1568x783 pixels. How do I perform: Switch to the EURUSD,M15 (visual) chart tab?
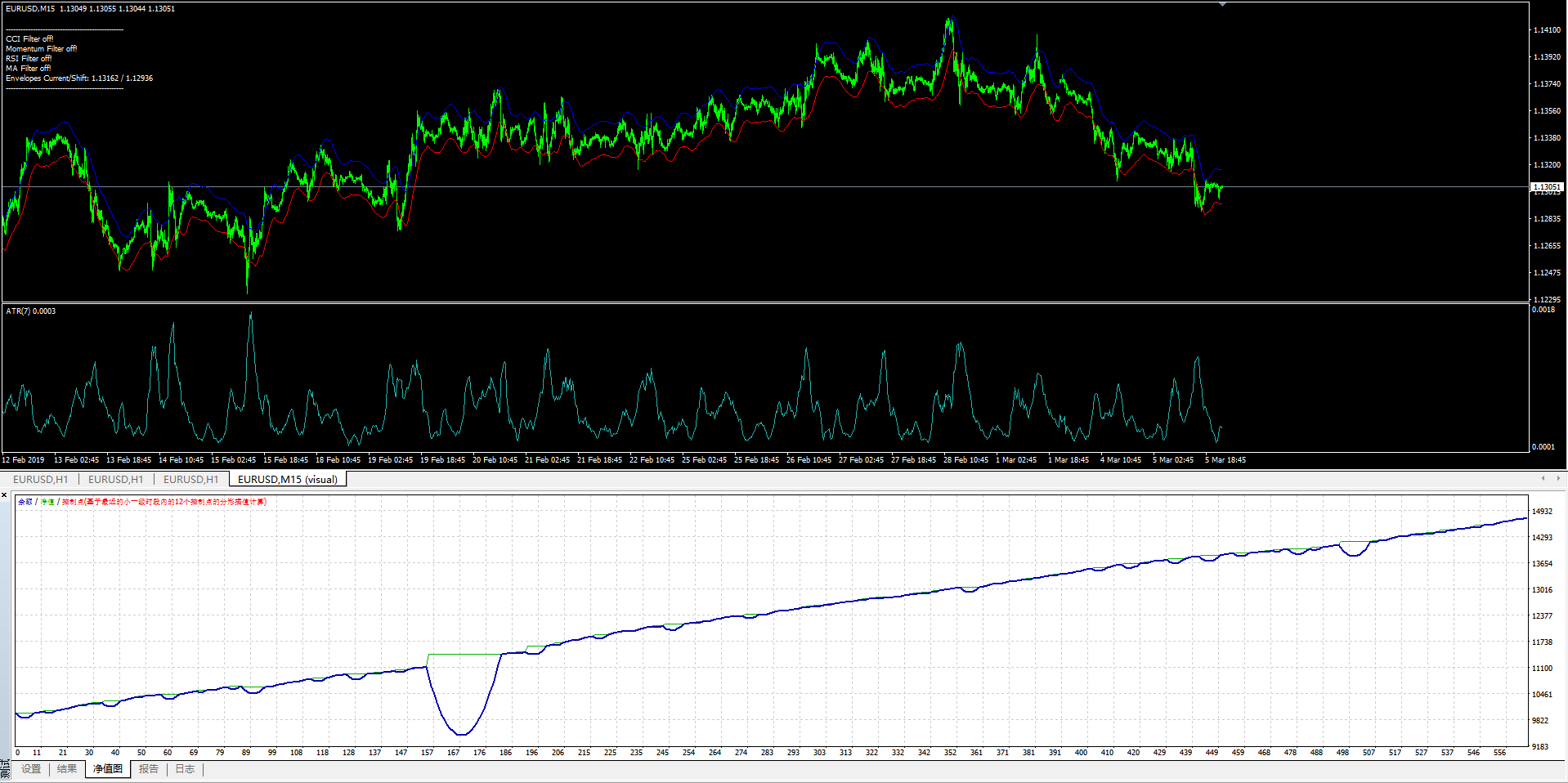288,479
